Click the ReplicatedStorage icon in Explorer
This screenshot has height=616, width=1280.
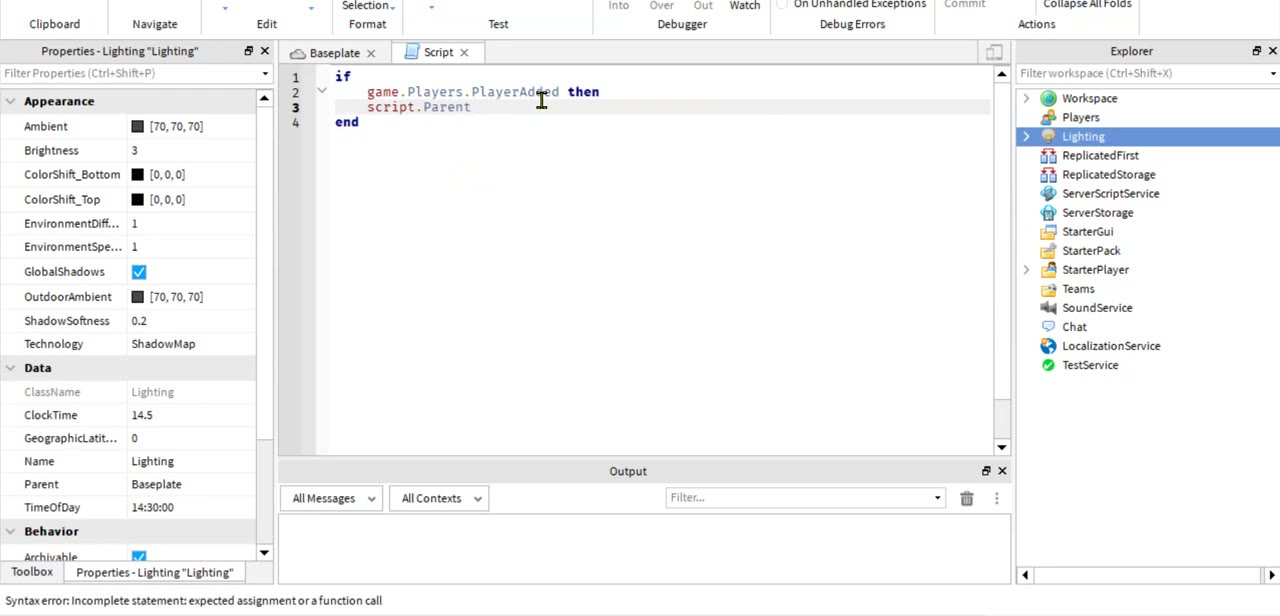[x=1048, y=174]
